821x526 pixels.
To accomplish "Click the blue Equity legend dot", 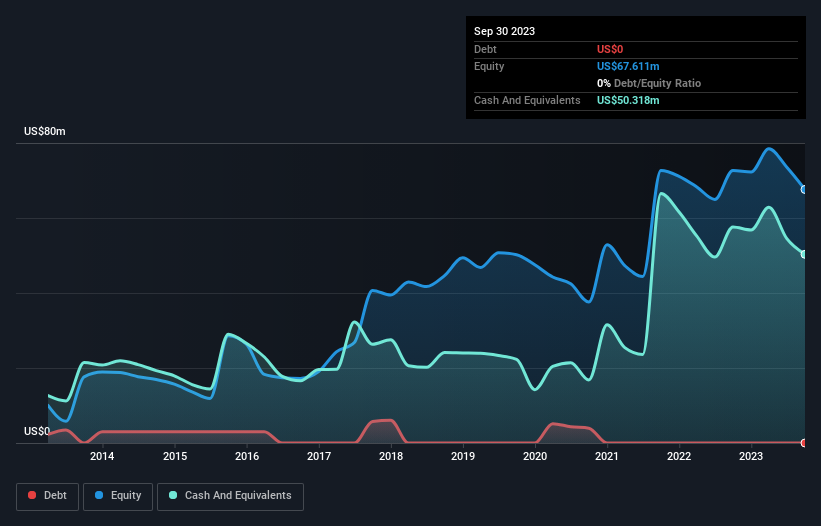I will (99, 495).
